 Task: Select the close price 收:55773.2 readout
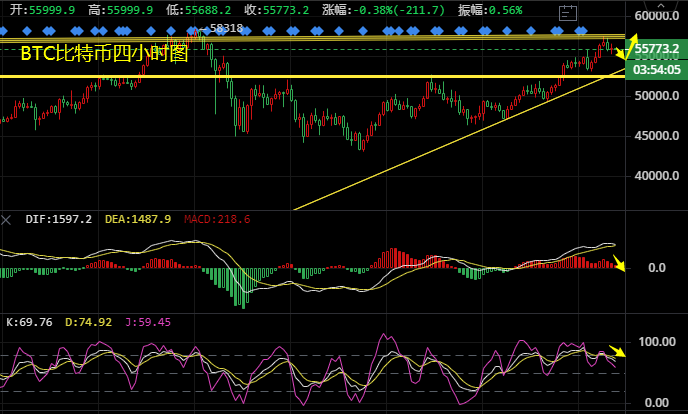276,10
